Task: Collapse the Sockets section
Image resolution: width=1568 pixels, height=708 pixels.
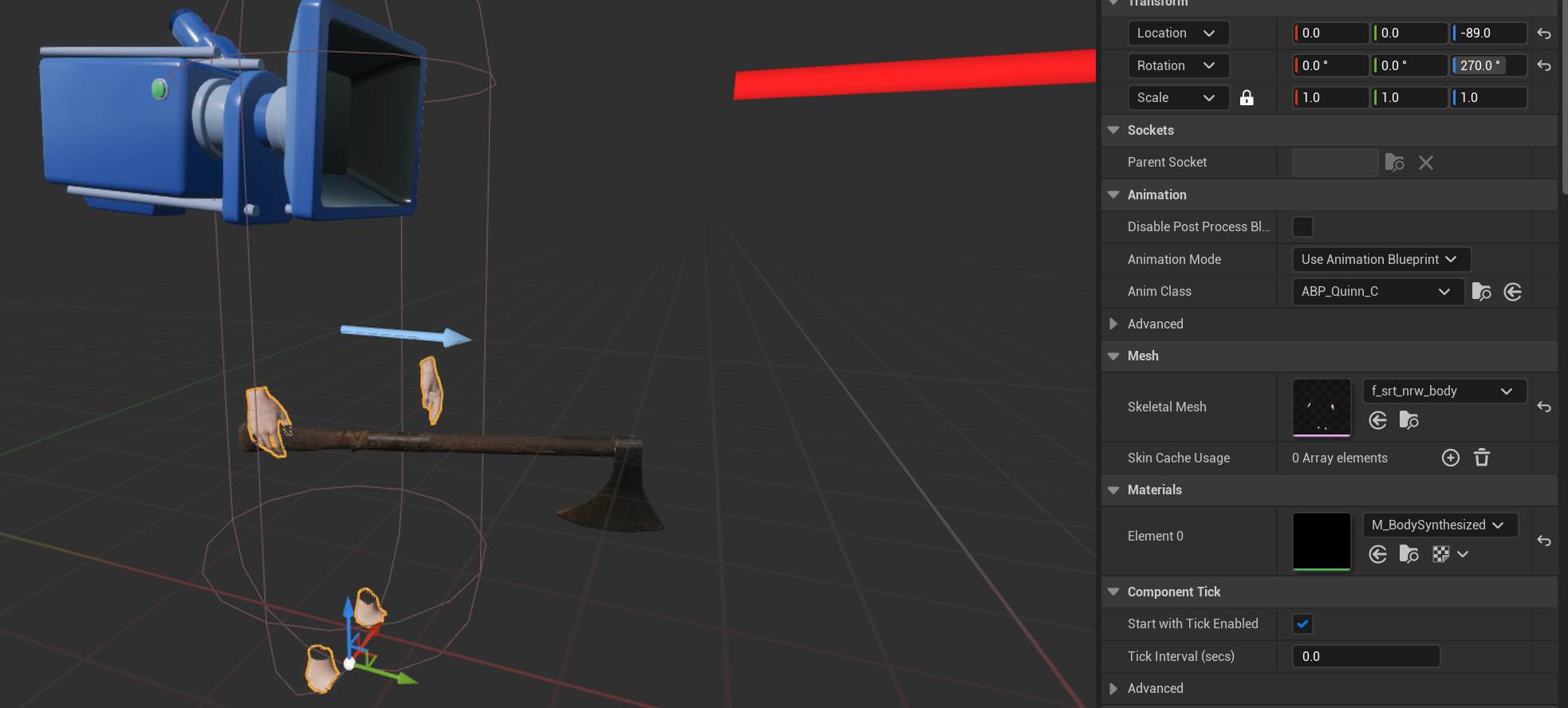Action: pos(1113,130)
